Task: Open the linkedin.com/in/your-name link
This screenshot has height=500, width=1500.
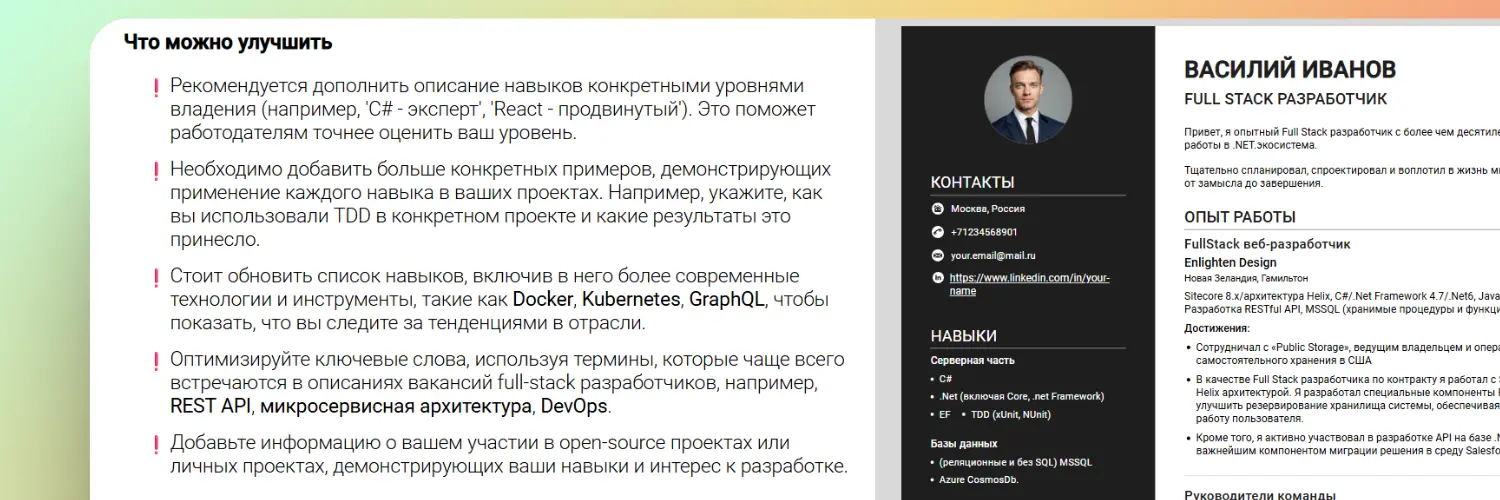Action: click(x=1029, y=284)
